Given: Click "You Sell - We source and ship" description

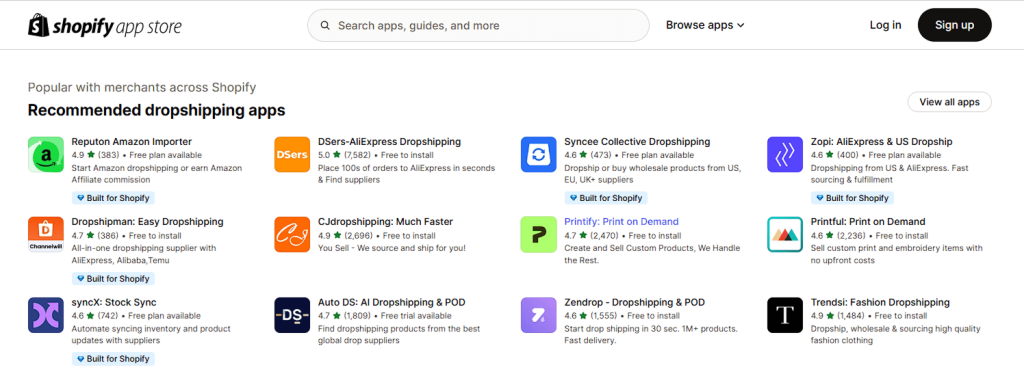Looking at the screenshot, I should (391, 249).
